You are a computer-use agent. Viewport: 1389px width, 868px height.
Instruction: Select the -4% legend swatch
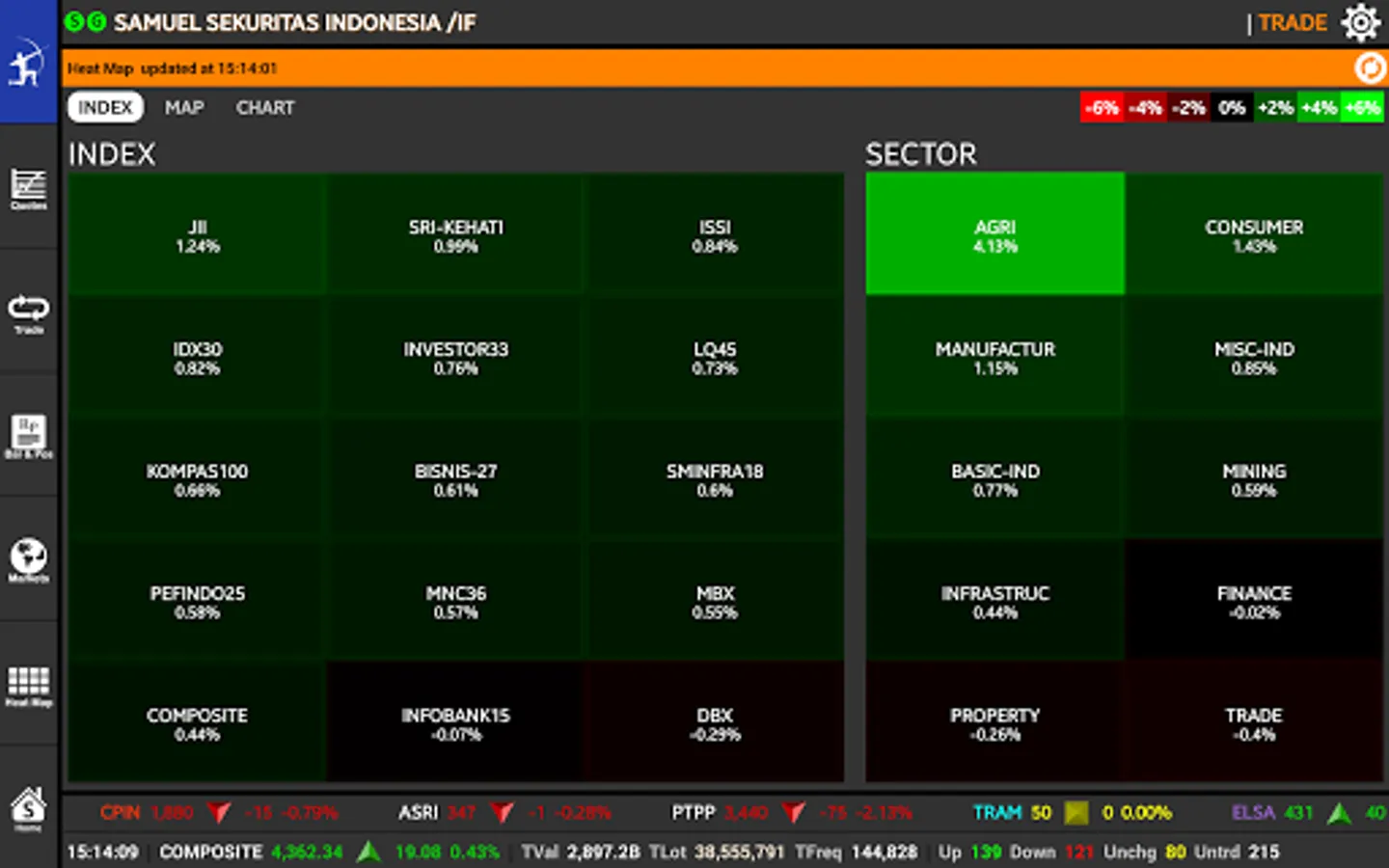(x=1145, y=107)
